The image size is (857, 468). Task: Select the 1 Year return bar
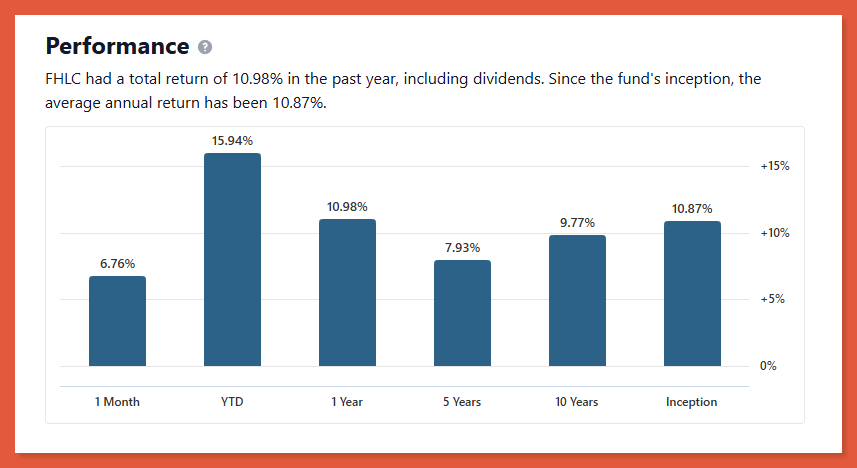pyautogui.click(x=347, y=292)
